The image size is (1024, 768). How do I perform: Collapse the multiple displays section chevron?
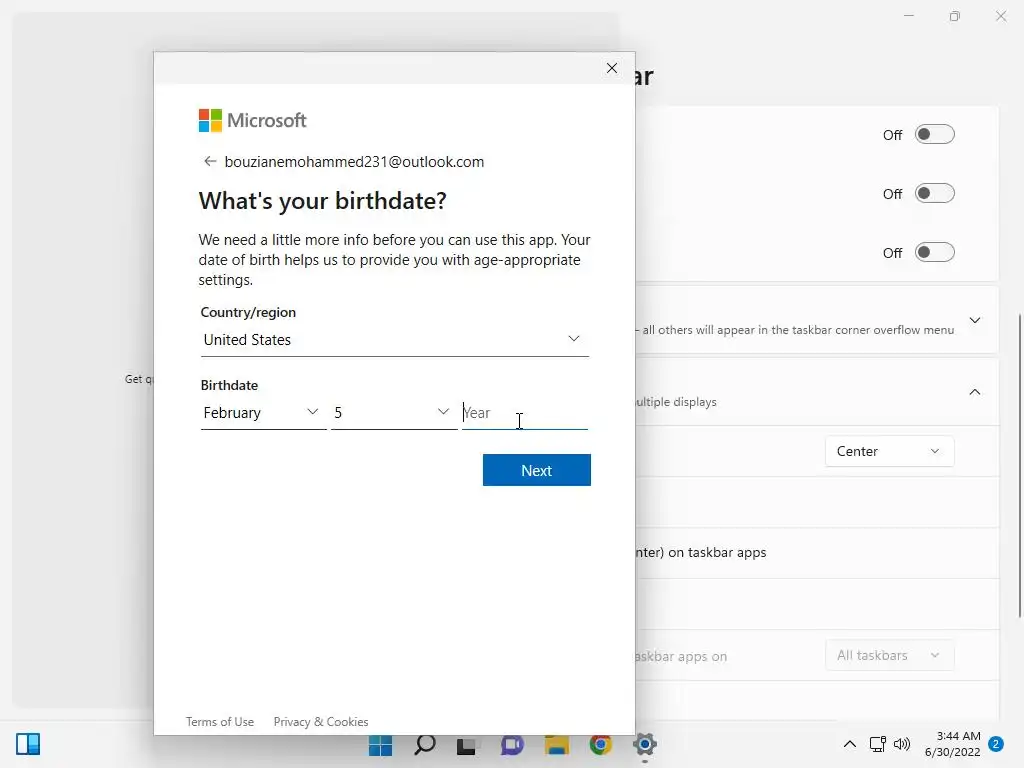pyautogui.click(x=974, y=392)
